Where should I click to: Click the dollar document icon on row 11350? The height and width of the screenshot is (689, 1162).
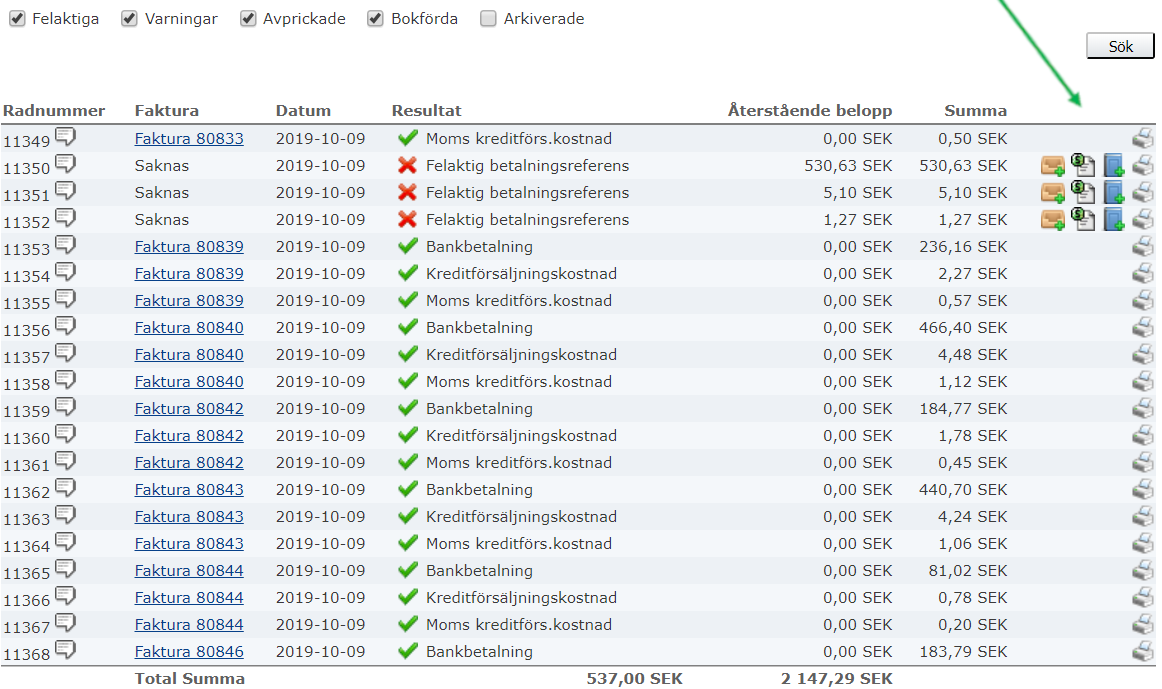click(1083, 165)
